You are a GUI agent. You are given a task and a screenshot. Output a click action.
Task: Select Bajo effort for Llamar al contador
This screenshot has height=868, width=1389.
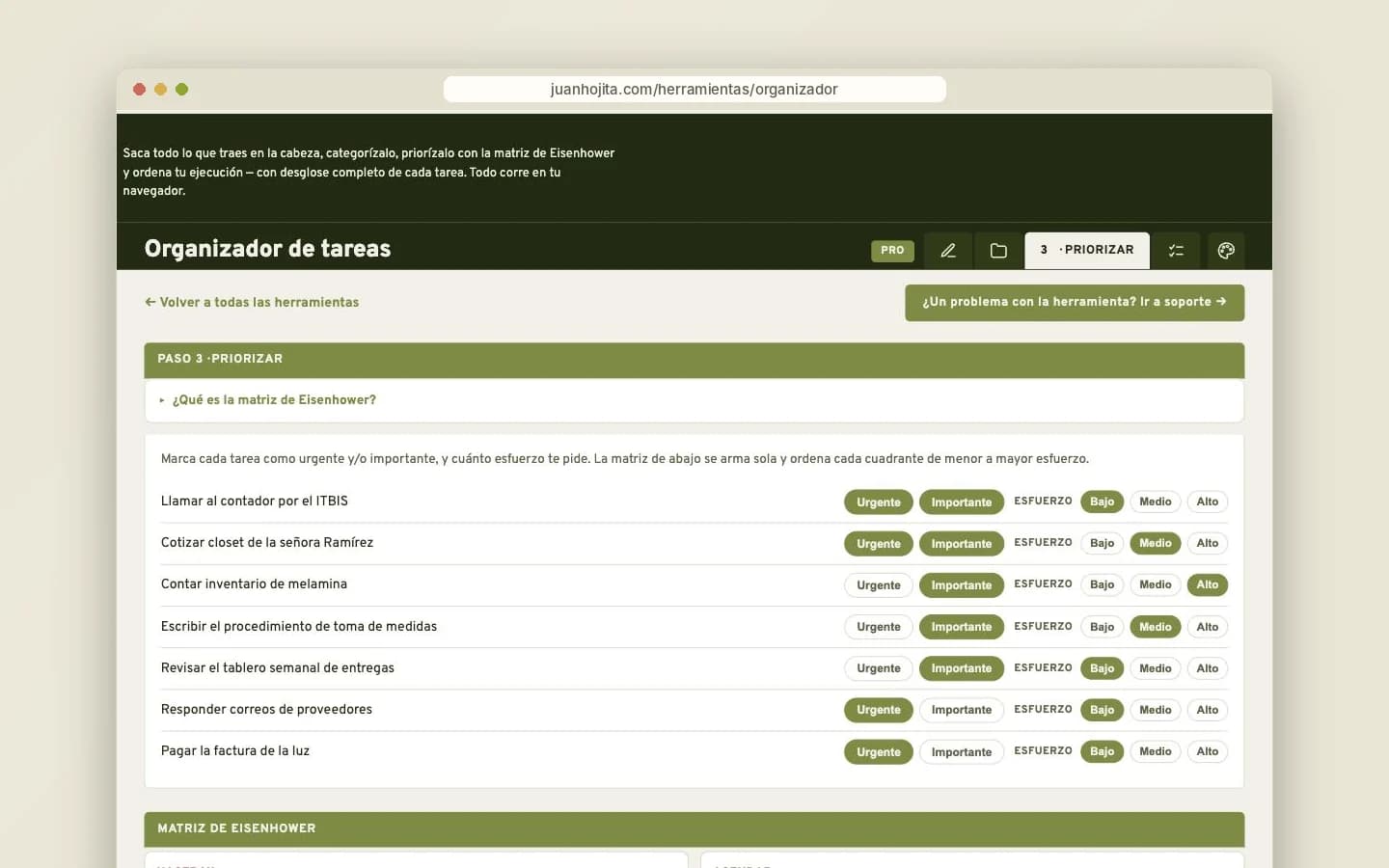(1103, 502)
